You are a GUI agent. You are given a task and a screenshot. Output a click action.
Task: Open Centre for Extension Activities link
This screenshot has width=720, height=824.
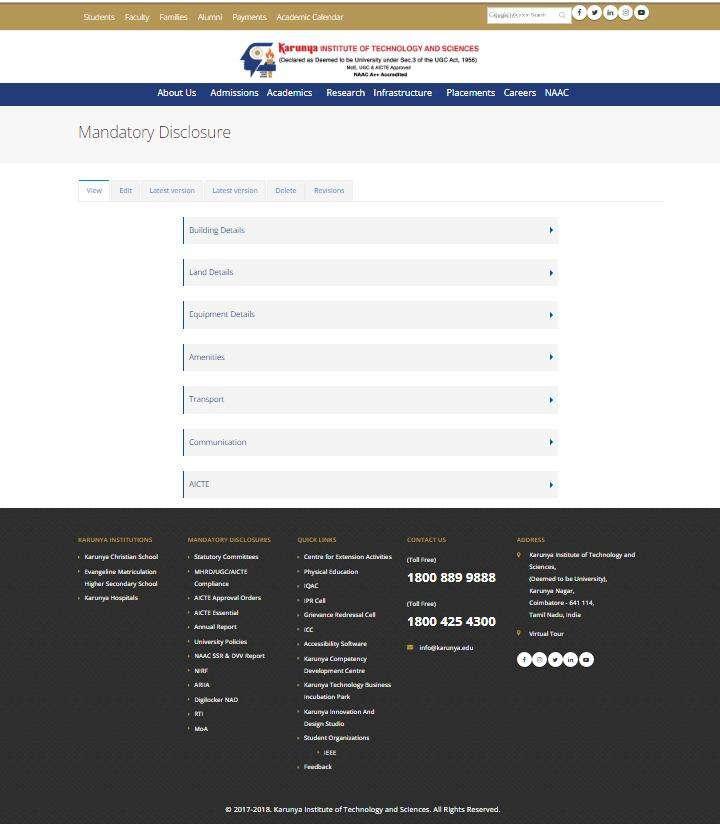click(347, 557)
